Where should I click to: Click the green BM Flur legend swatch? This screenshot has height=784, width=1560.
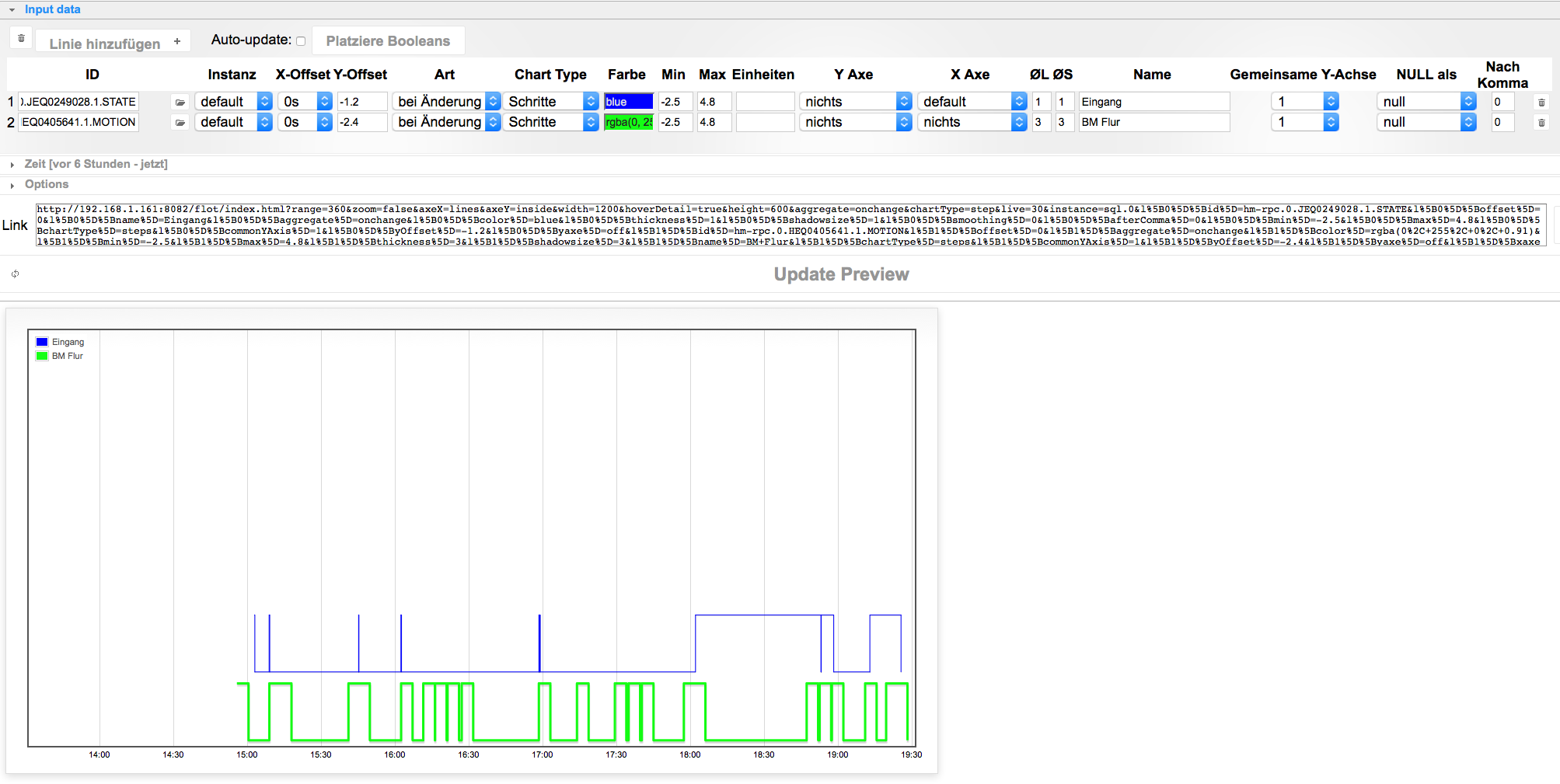pyautogui.click(x=42, y=356)
